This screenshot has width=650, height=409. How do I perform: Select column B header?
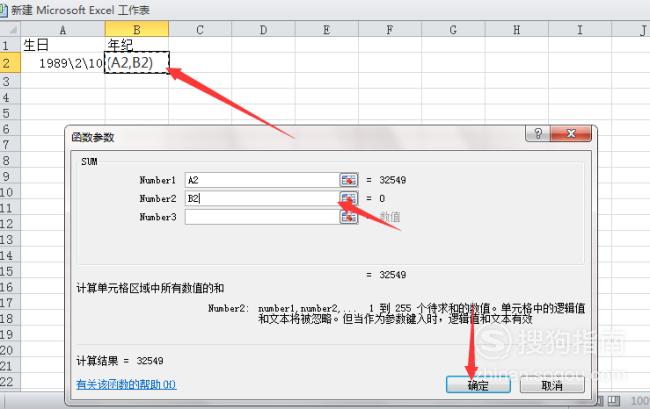pos(137,29)
